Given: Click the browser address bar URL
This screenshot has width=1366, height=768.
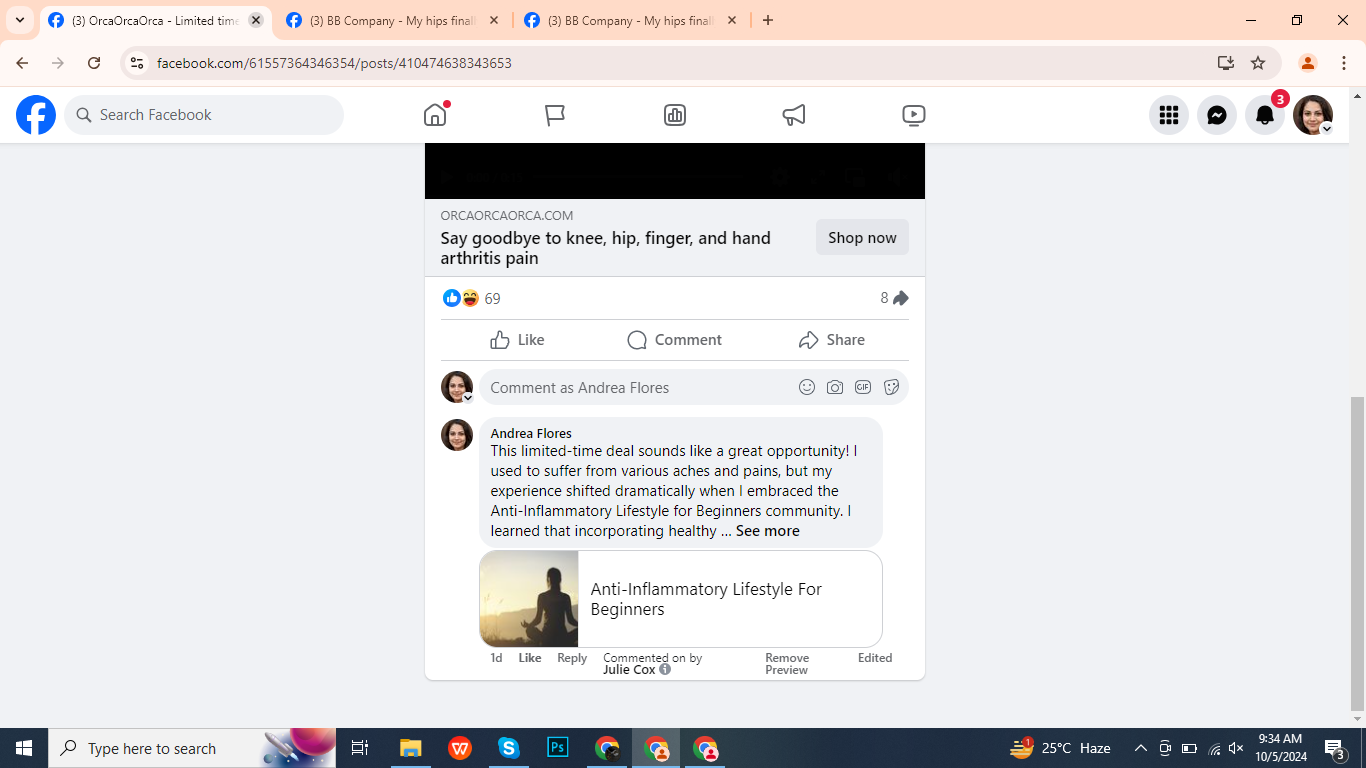Looking at the screenshot, I should coord(334,63).
